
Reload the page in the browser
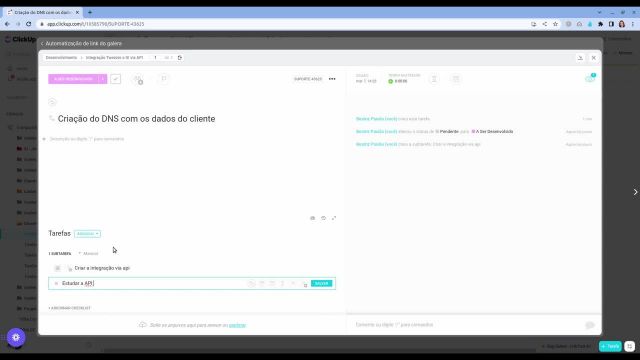click(29, 24)
